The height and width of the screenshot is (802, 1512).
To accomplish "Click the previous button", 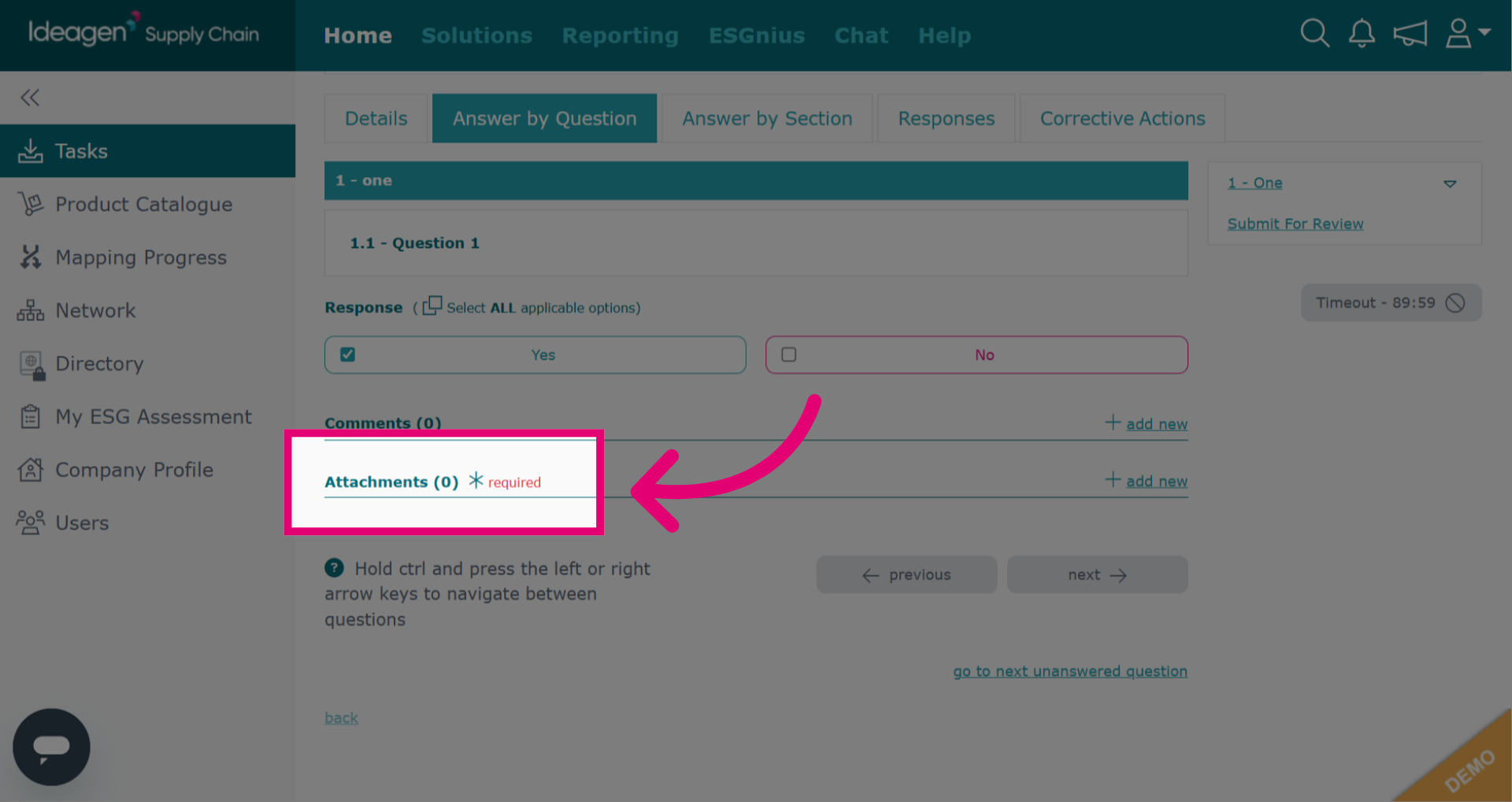I will [906, 575].
